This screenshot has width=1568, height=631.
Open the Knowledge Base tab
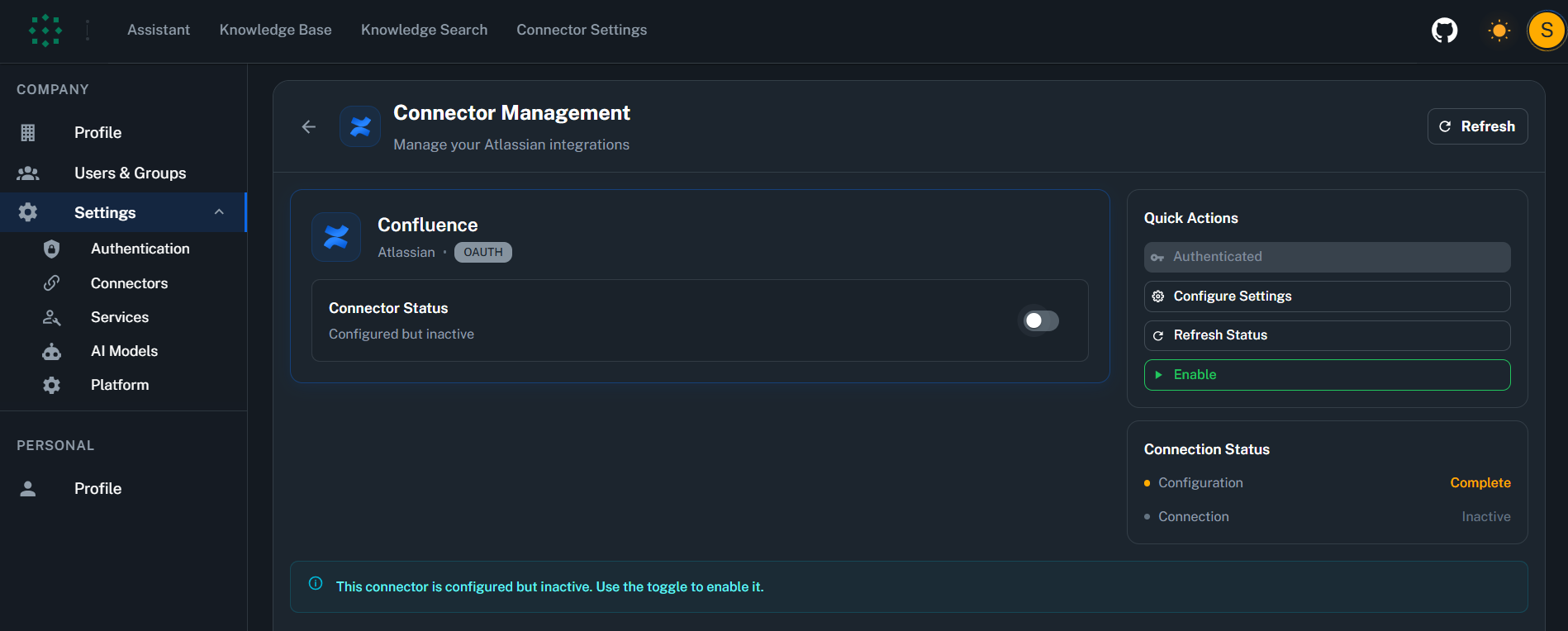[x=275, y=30]
